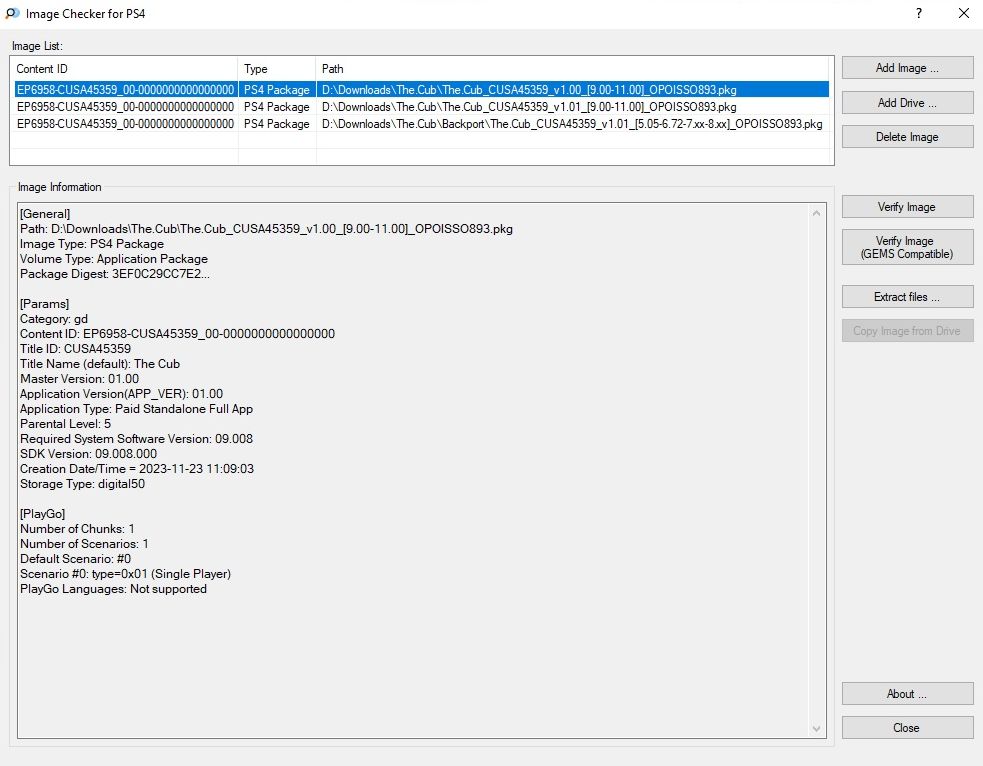Click the scroll up arrow in Image Information

(816, 213)
